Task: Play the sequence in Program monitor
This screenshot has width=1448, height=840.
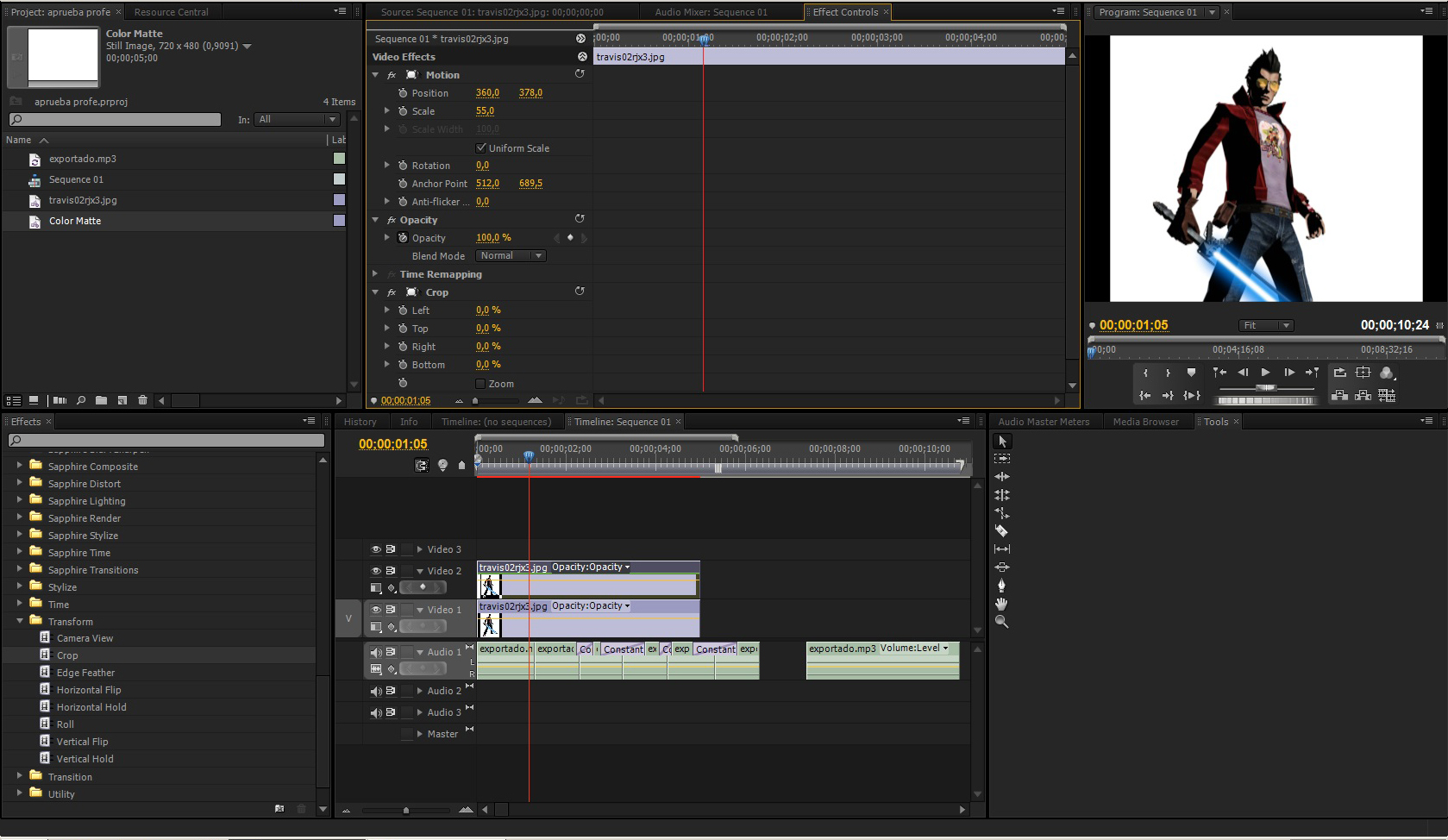Action: pos(1265,373)
